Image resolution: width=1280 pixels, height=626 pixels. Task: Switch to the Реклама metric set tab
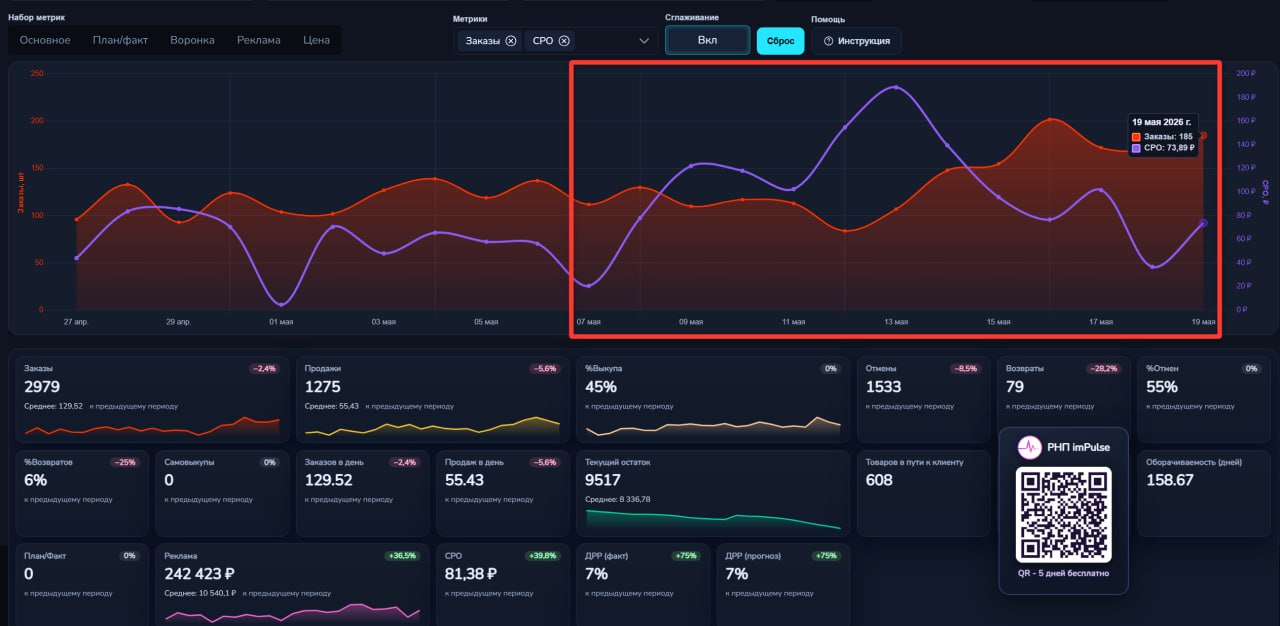click(x=259, y=40)
